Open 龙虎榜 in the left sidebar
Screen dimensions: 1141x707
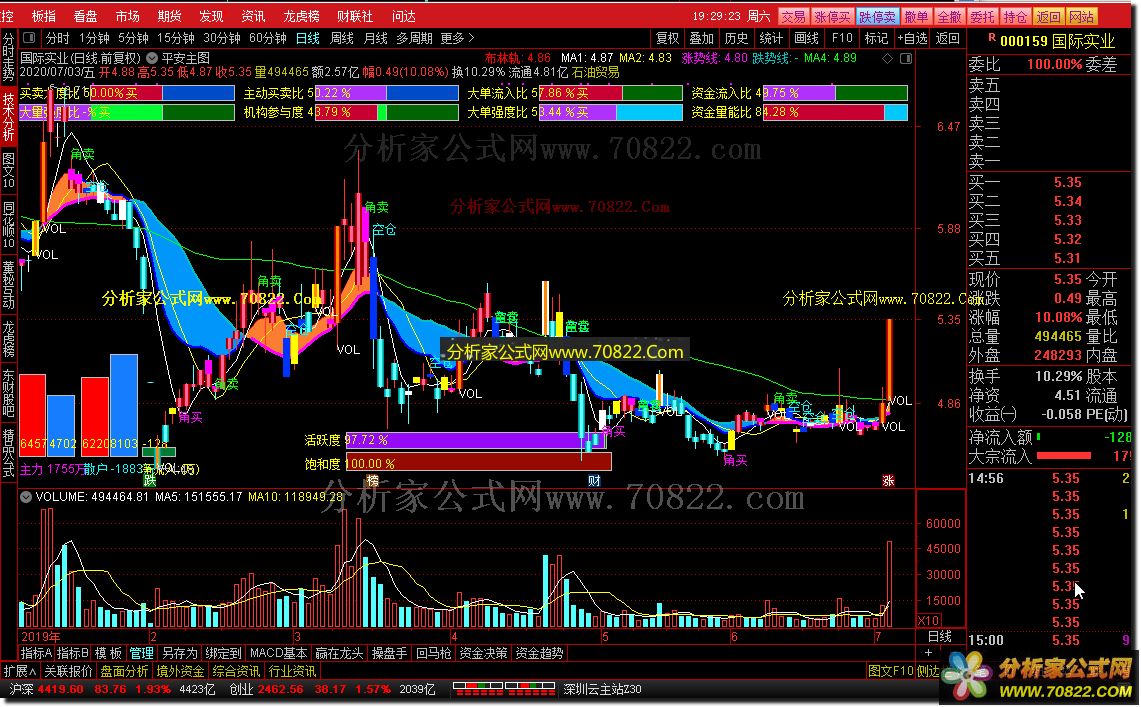8,338
